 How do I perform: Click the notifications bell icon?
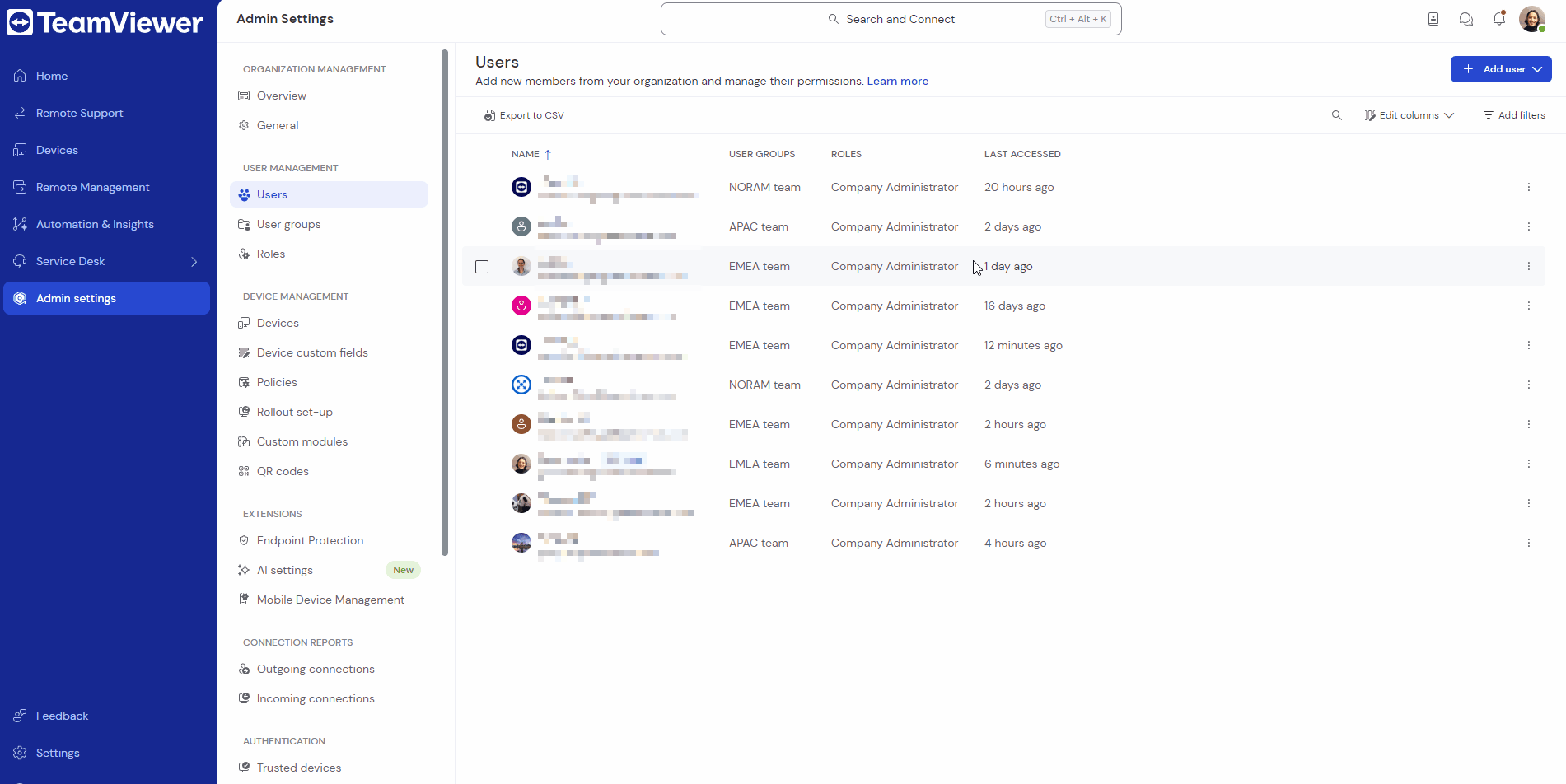[x=1498, y=19]
